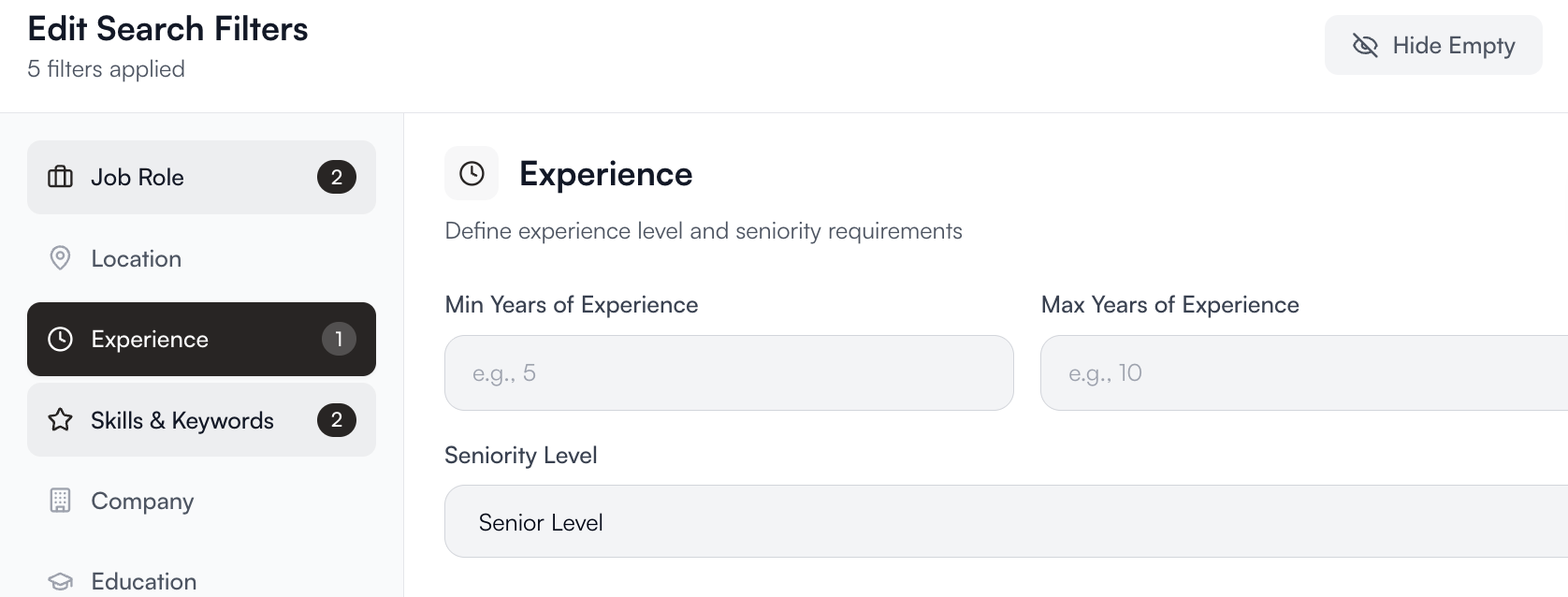The image size is (1568, 597).
Task: Click the star Skills & Keywords icon
Action: pyautogui.click(x=60, y=420)
